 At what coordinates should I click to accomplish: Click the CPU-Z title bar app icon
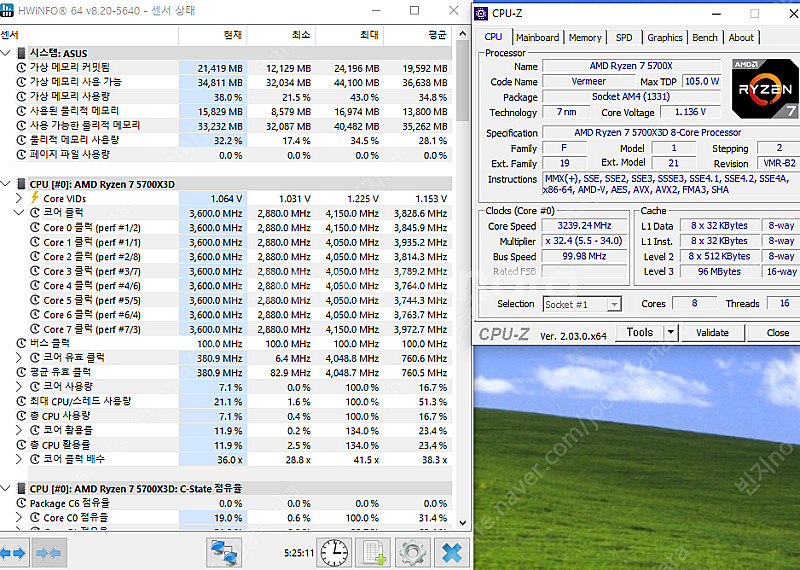tap(481, 14)
